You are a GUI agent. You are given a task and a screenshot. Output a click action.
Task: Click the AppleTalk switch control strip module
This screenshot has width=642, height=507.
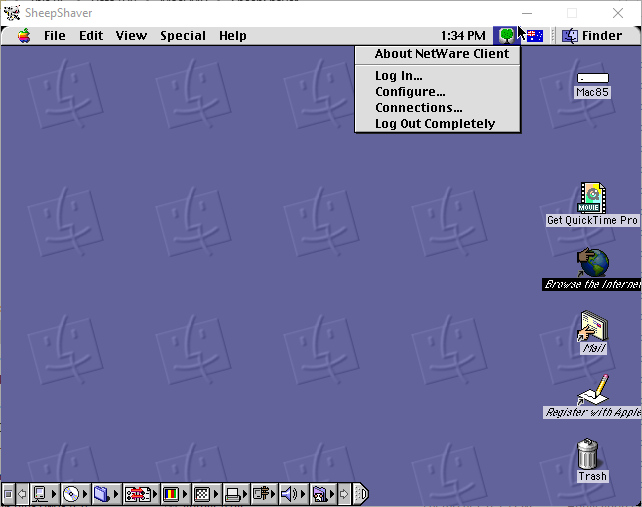pyautogui.click(x=40, y=494)
